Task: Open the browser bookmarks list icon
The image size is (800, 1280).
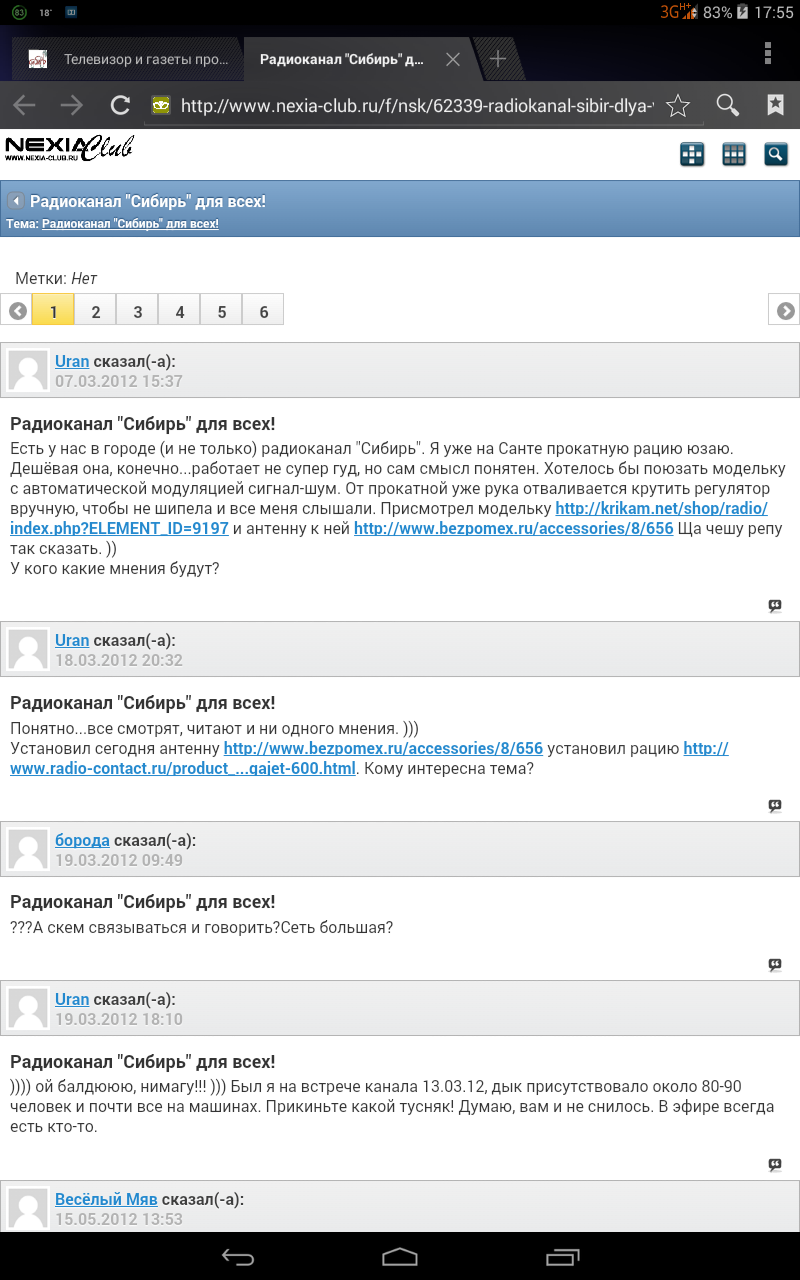Action: [775, 105]
